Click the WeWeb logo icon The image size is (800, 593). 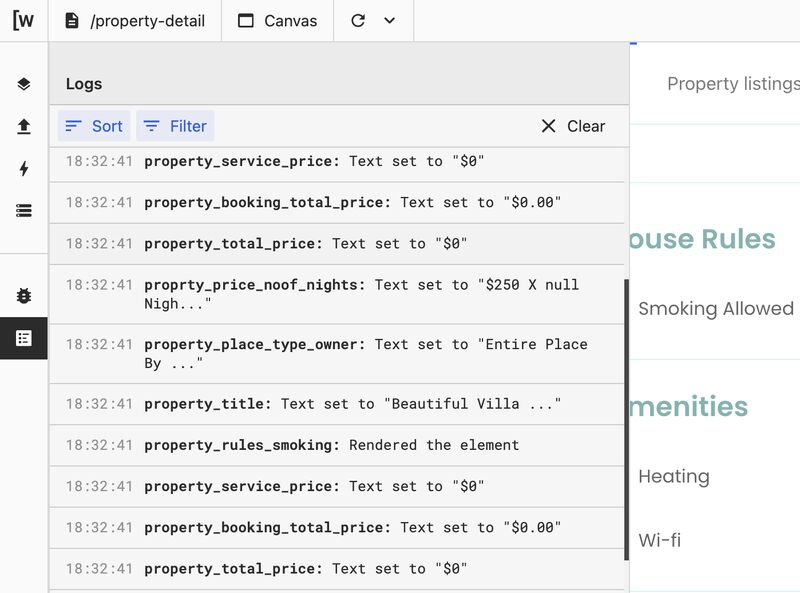tap(23, 20)
